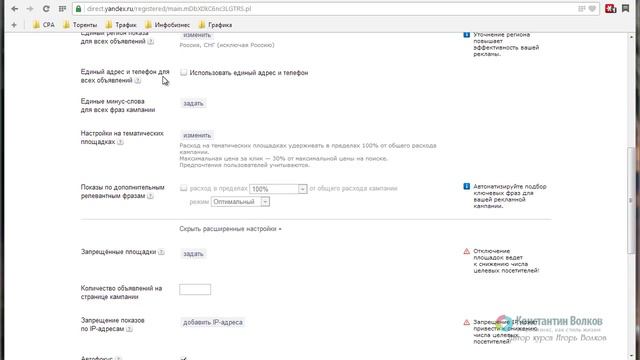
Task: Collapse via Скрыть расширенные настройки link
Action: pos(230,229)
